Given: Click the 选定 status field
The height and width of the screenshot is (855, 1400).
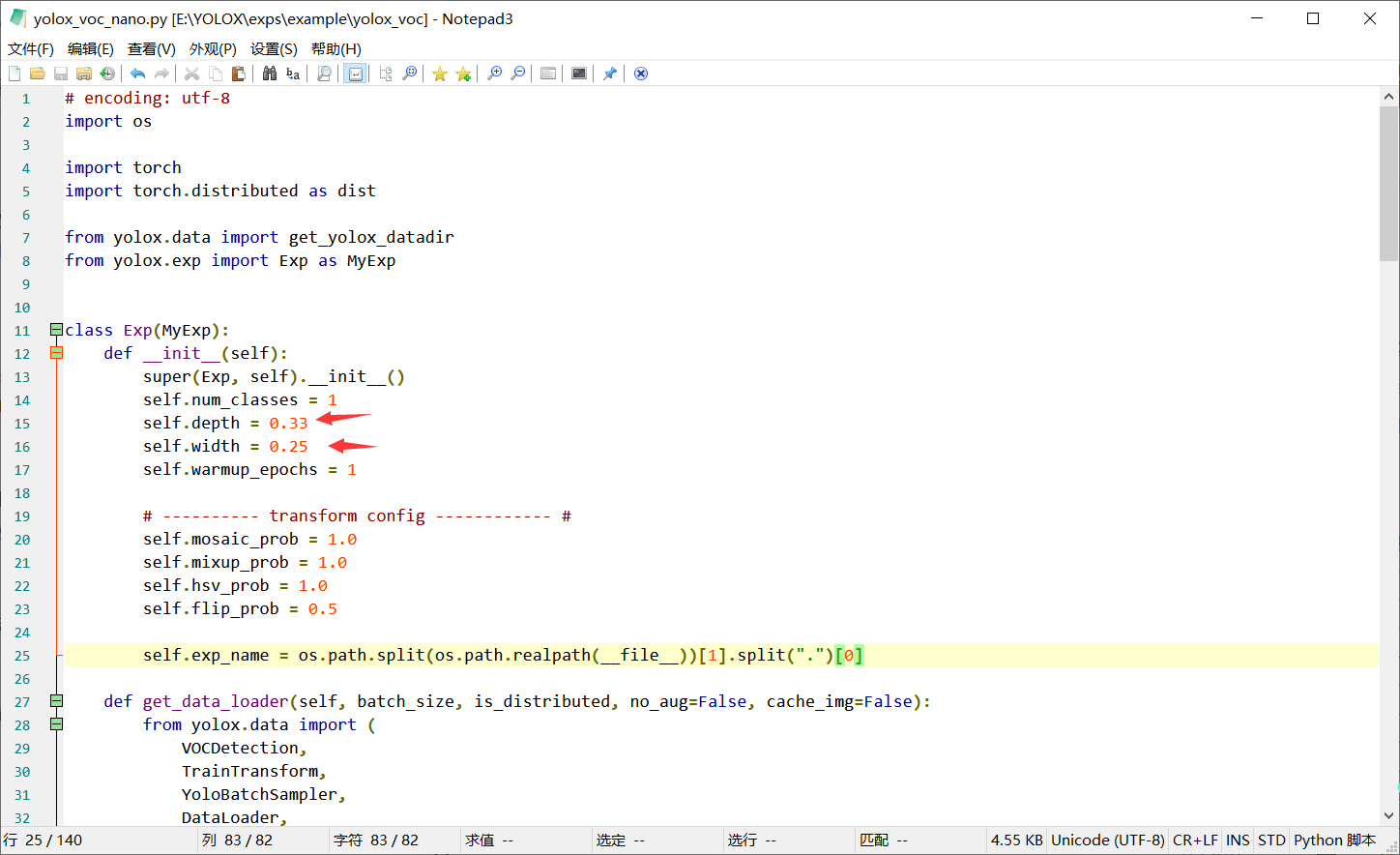Looking at the screenshot, I should tap(657, 840).
